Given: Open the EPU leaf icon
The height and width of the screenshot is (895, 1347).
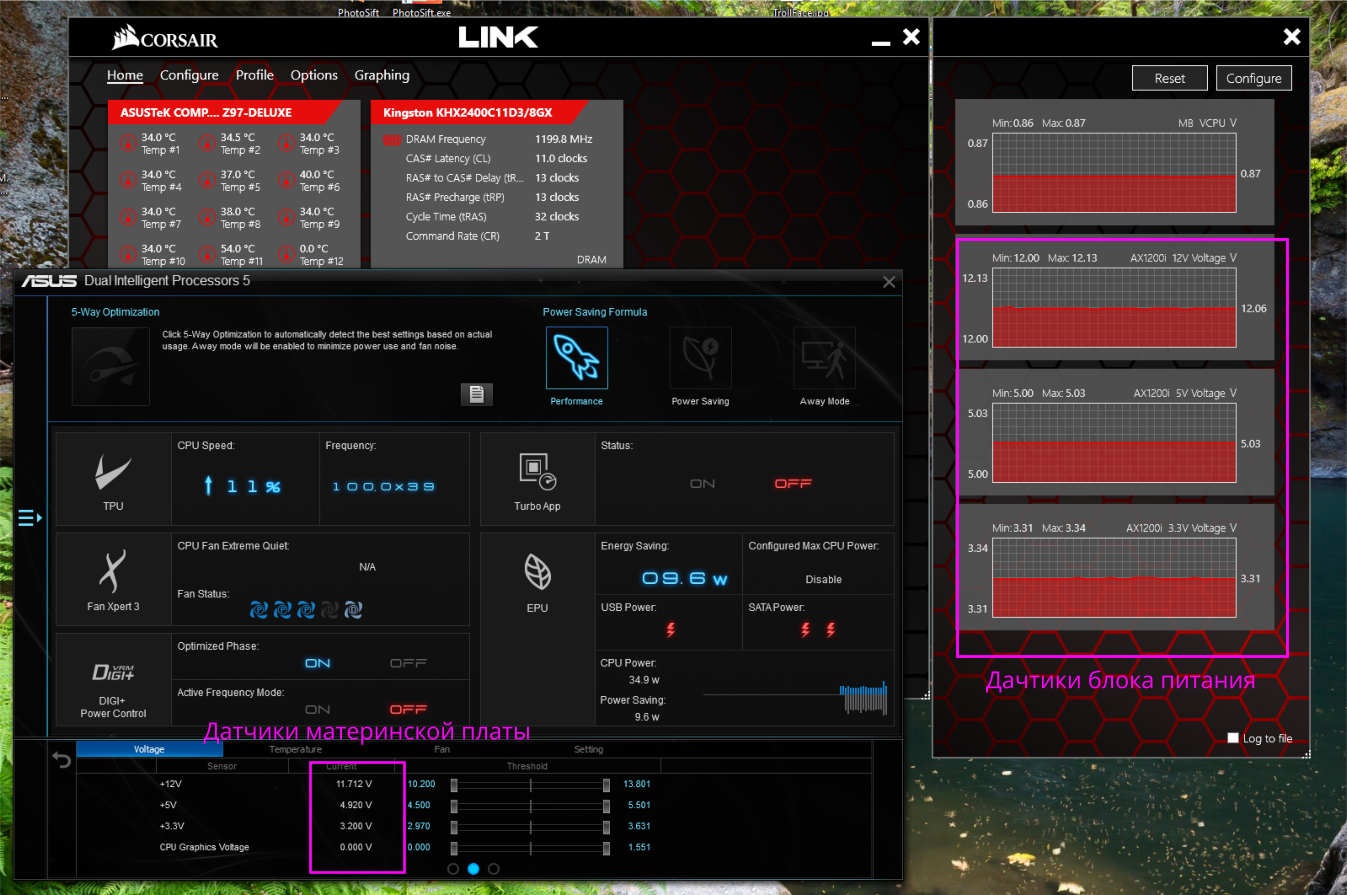Looking at the screenshot, I should tap(537, 571).
